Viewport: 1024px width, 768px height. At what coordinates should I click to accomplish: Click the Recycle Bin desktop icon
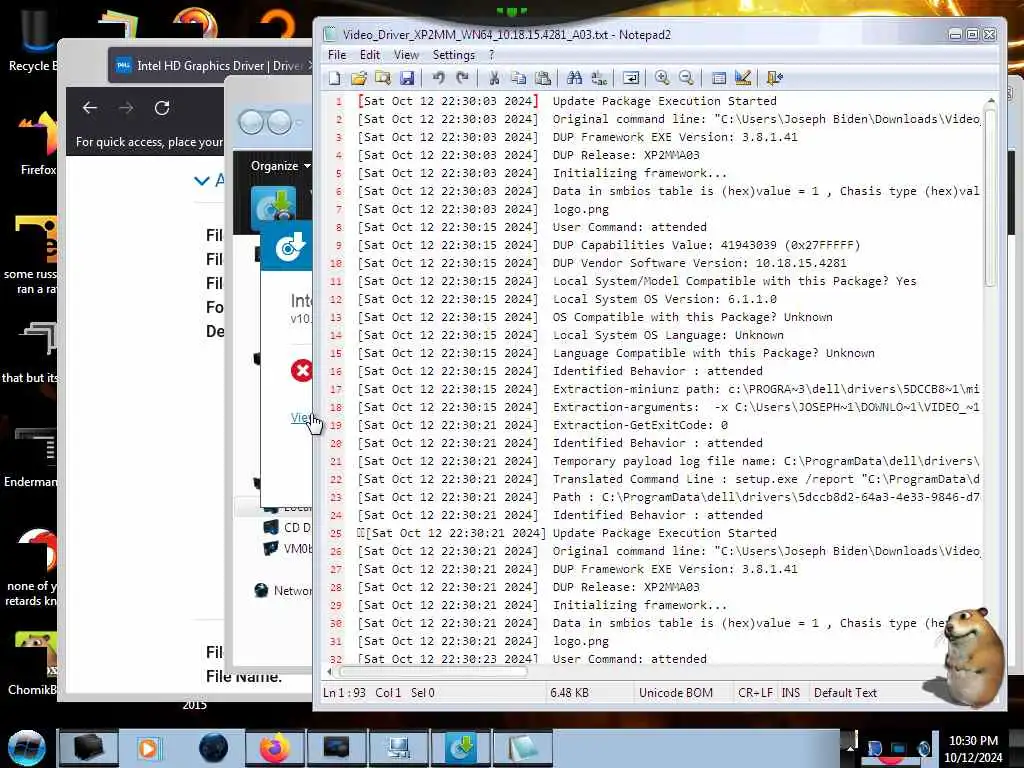(32, 40)
